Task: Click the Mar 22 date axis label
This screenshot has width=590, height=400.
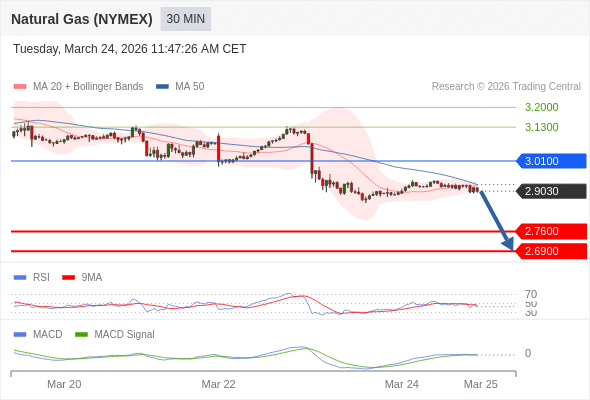Action: click(218, 384)
